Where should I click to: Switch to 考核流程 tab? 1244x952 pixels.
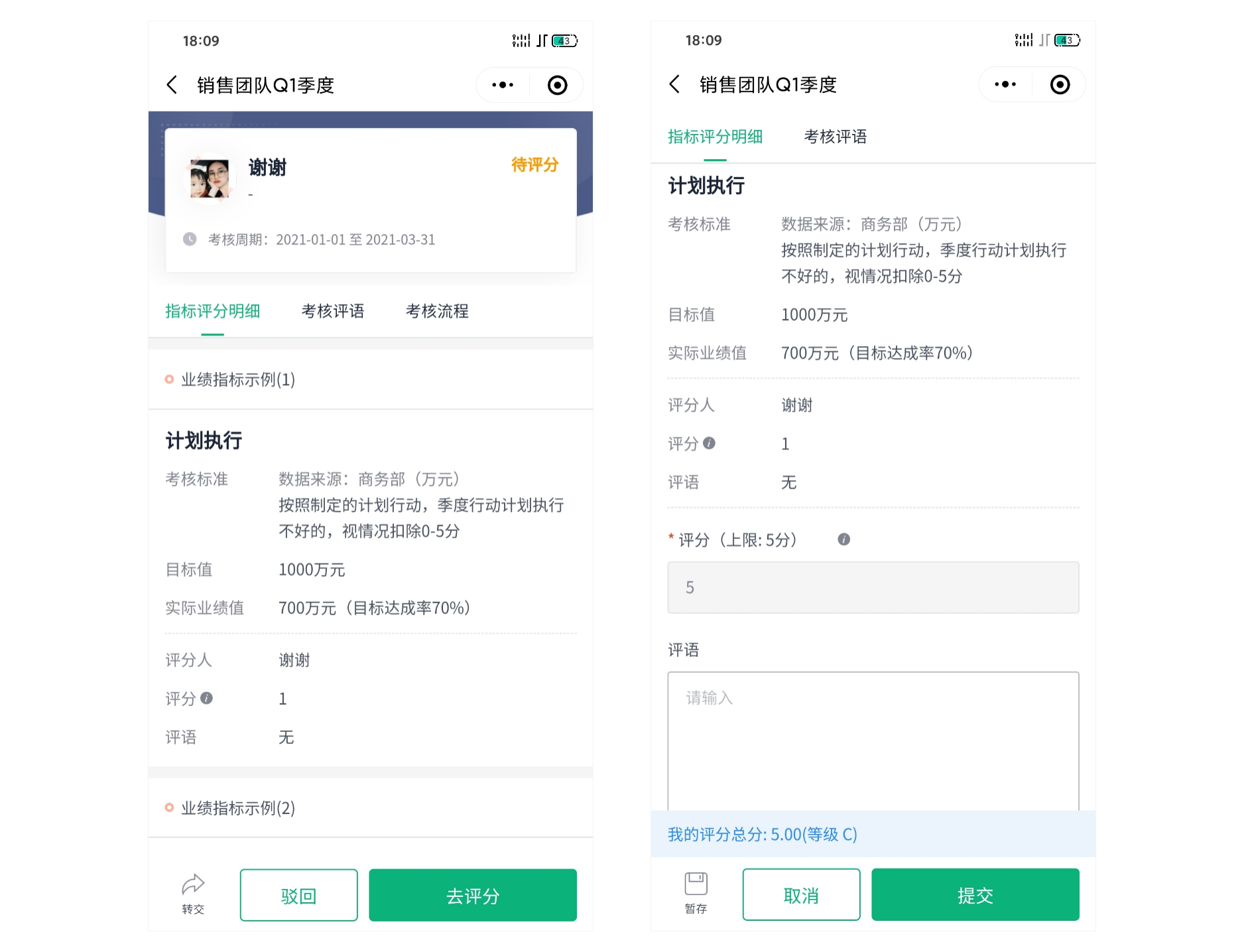[437, 311]
